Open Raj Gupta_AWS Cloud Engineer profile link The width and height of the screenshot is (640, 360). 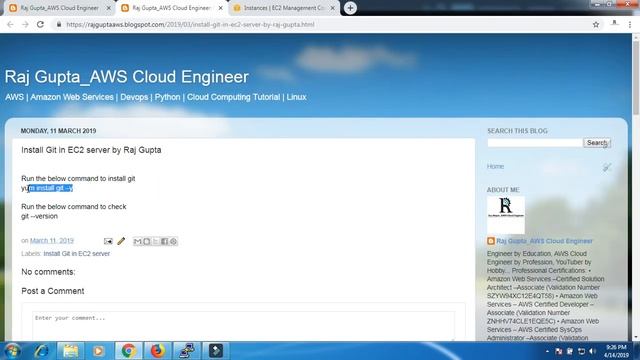[544, 241]
